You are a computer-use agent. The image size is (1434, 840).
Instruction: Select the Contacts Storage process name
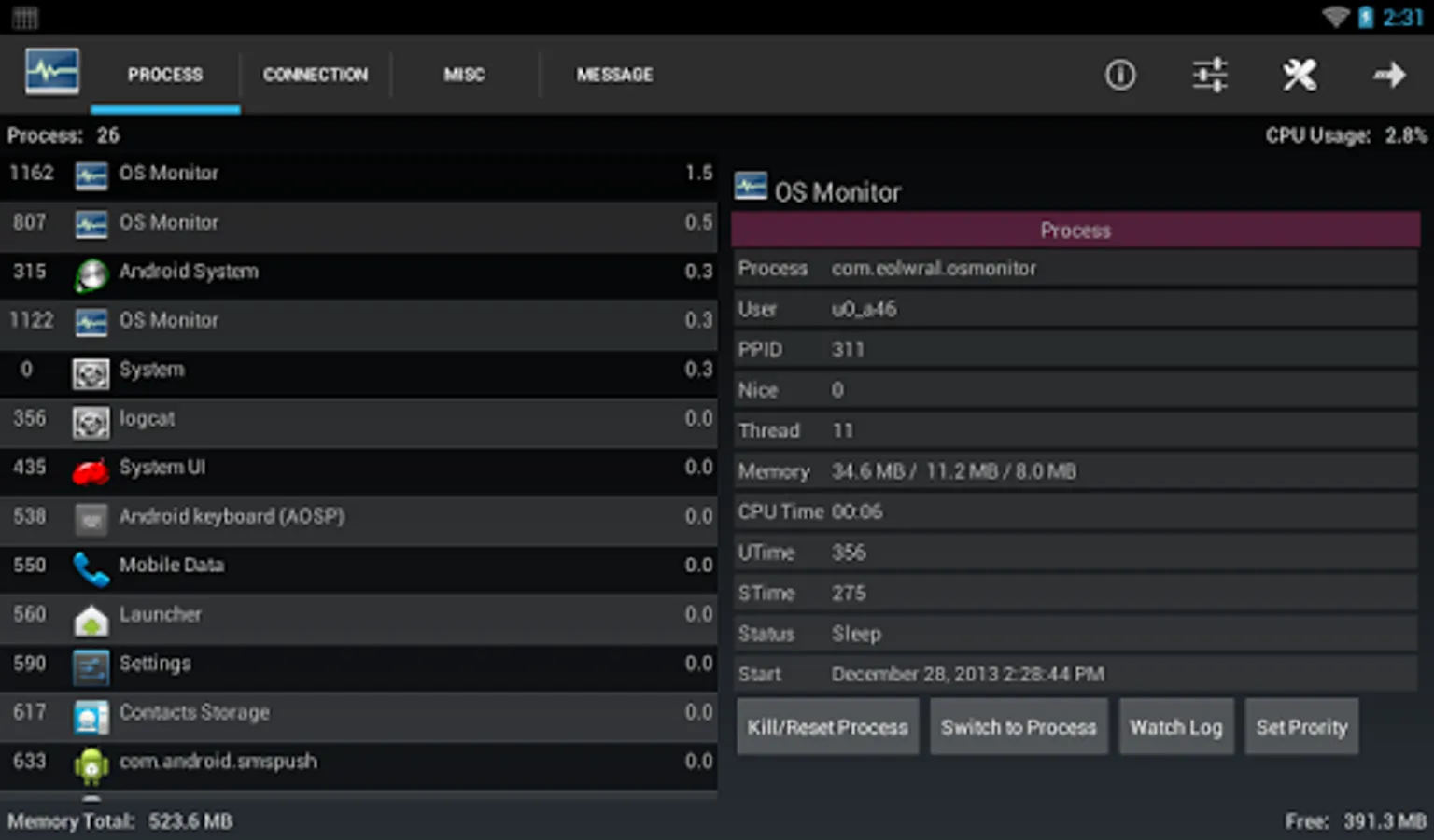coord(194,712)
